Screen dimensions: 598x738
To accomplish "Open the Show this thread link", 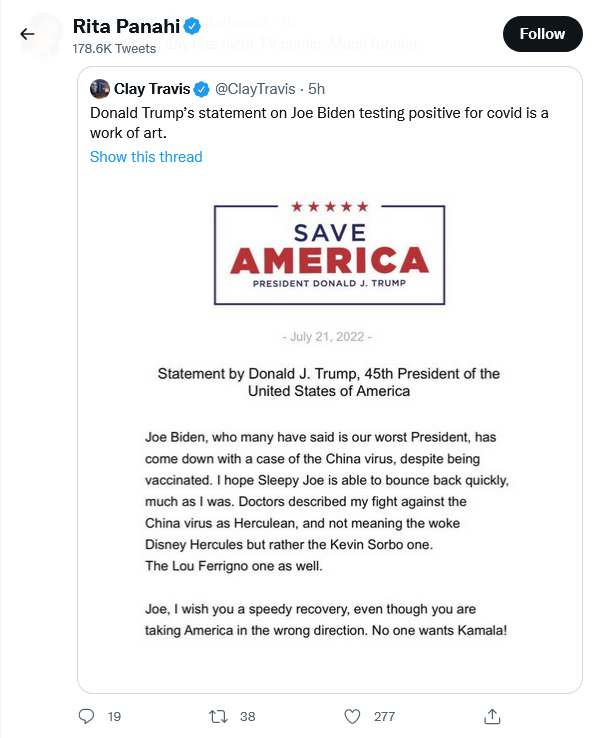I will tap(146, 157).
